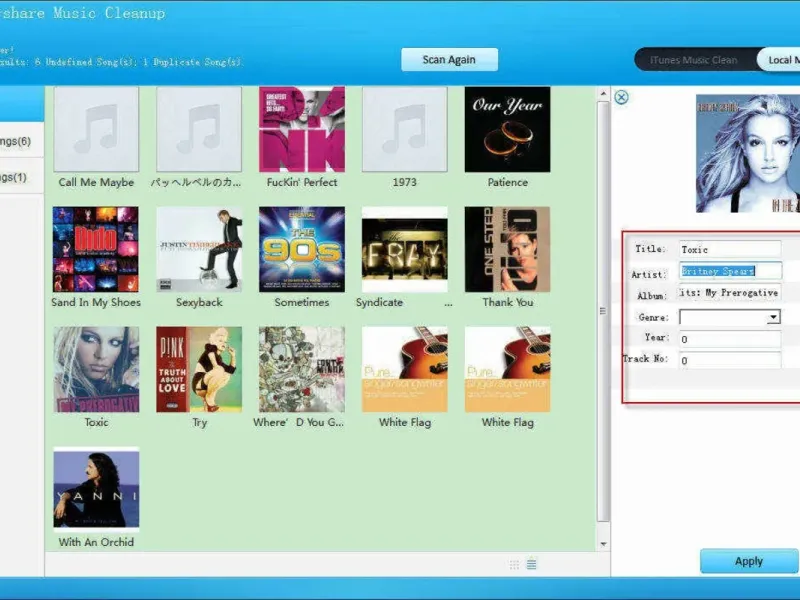Select the Call Me Maybe song
800x600 pixels.
point(96,129)
